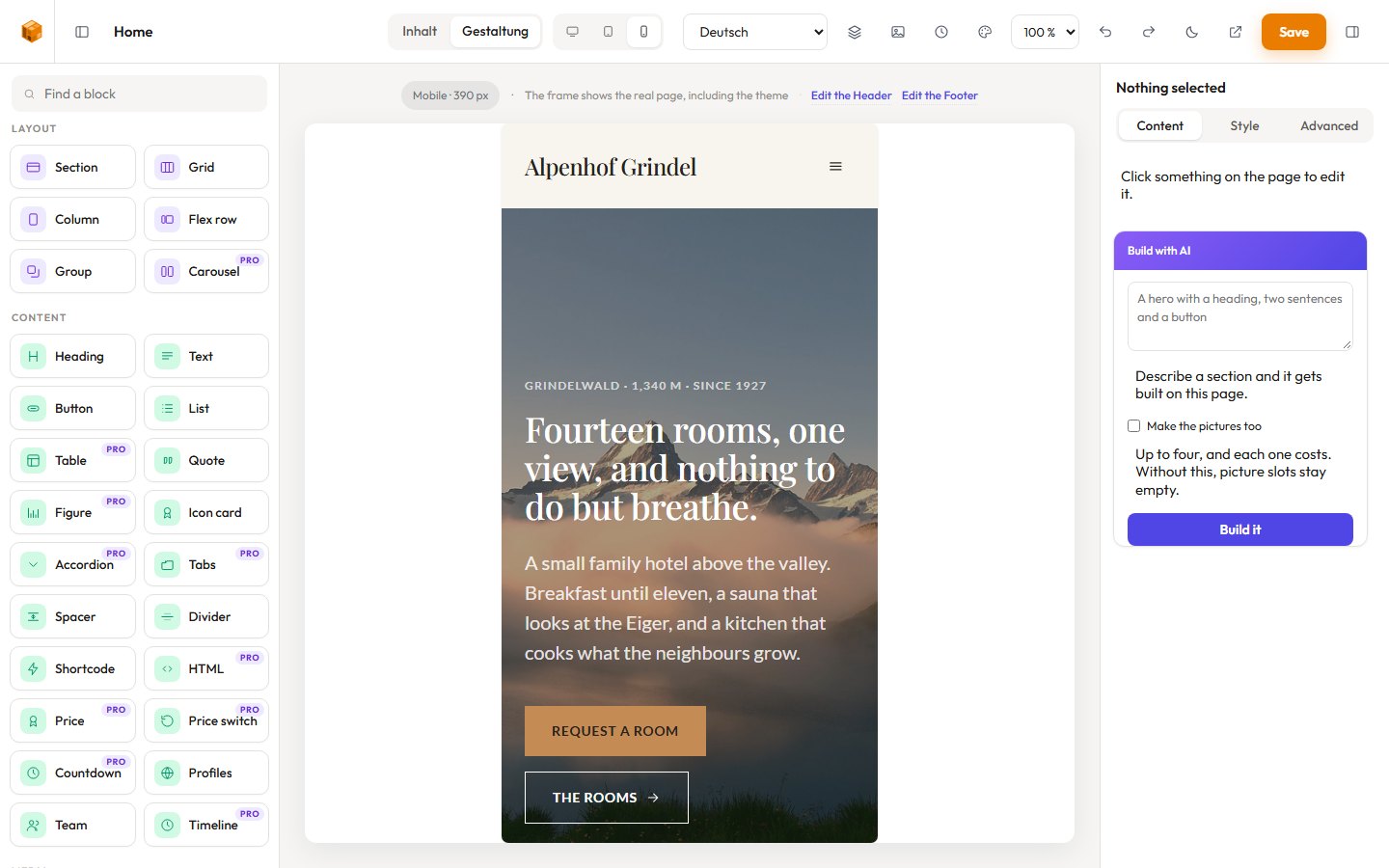Screen dimensions: 1389x868
Task: Switch to tablet preview device icon
Action: coord(608,32)
